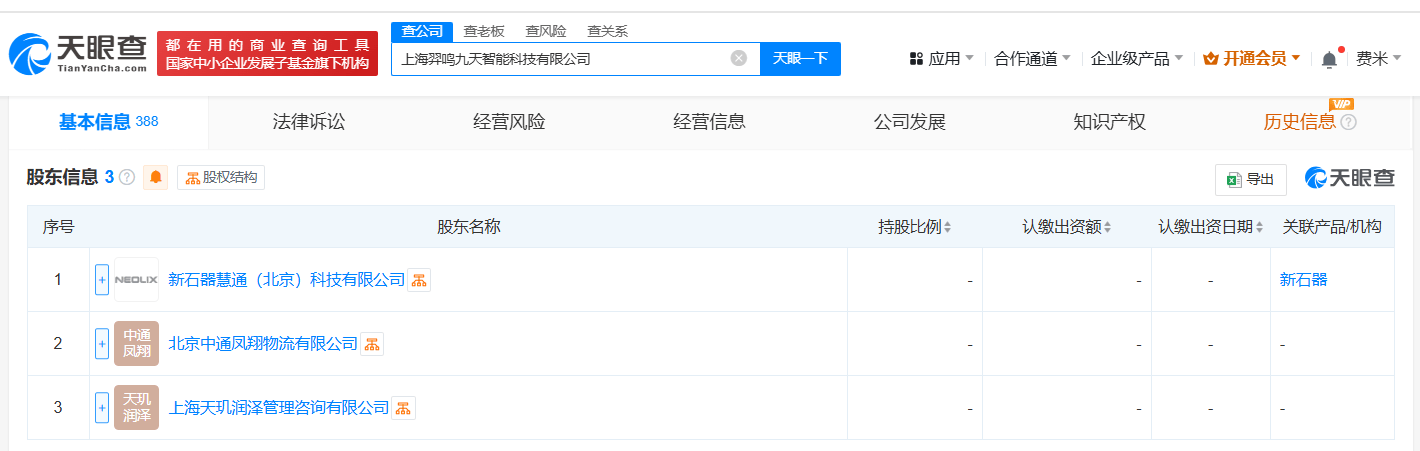
Task: Sort by 持股比例 column
Action: (914, 227)
